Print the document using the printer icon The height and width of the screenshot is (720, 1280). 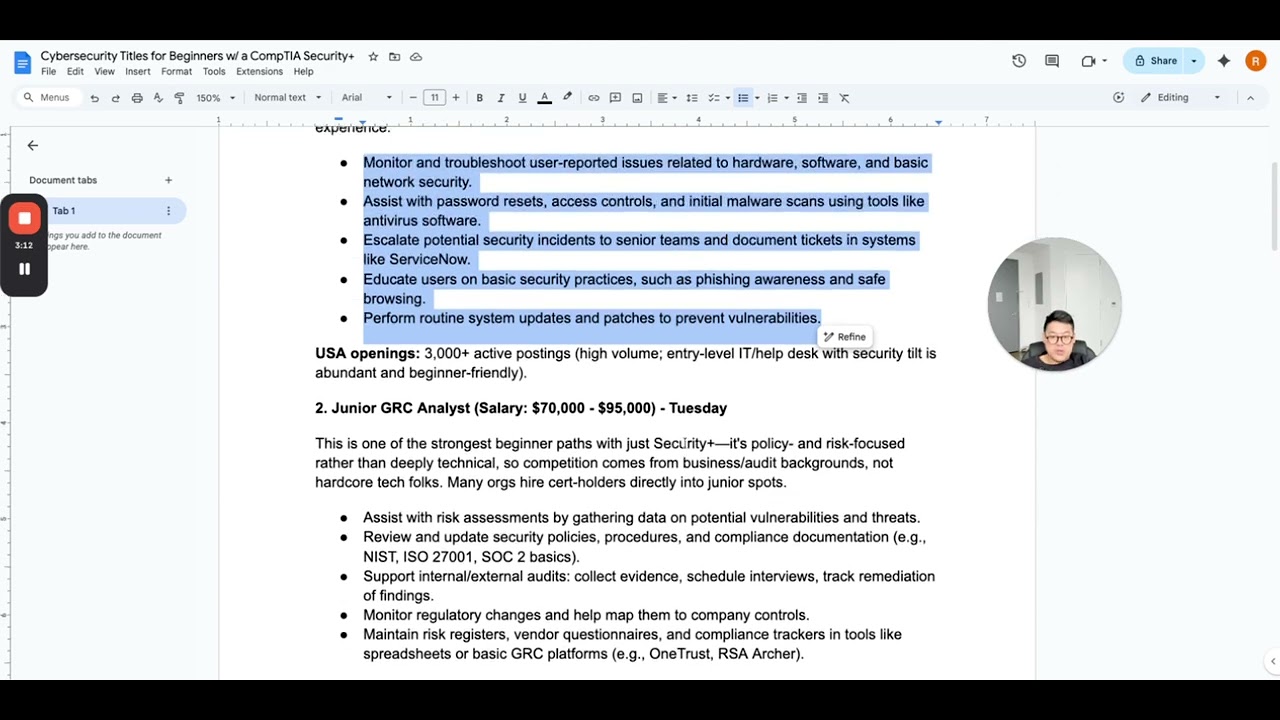point(137,98)
